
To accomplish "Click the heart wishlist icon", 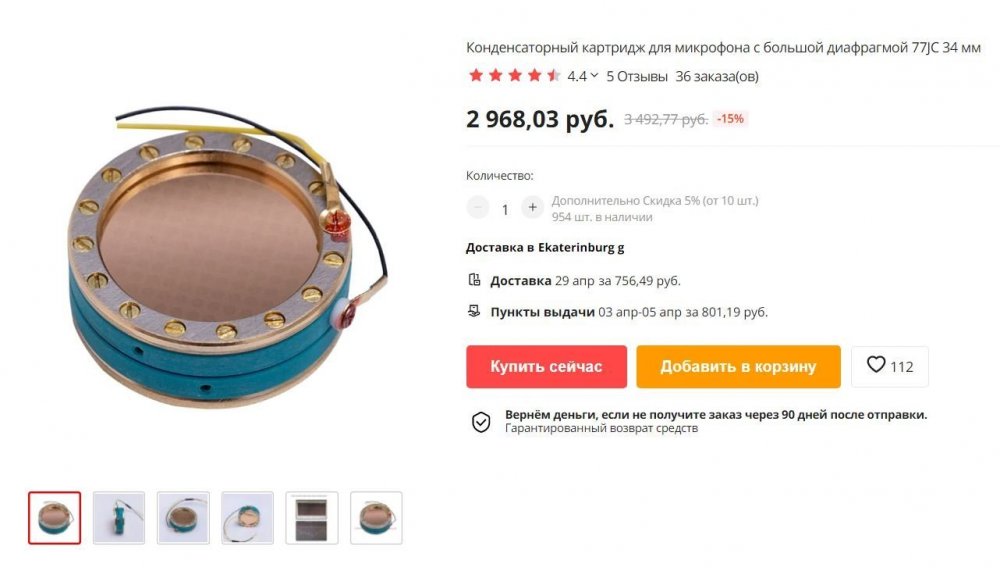I will pyautogui.click(x=876, y=365).
